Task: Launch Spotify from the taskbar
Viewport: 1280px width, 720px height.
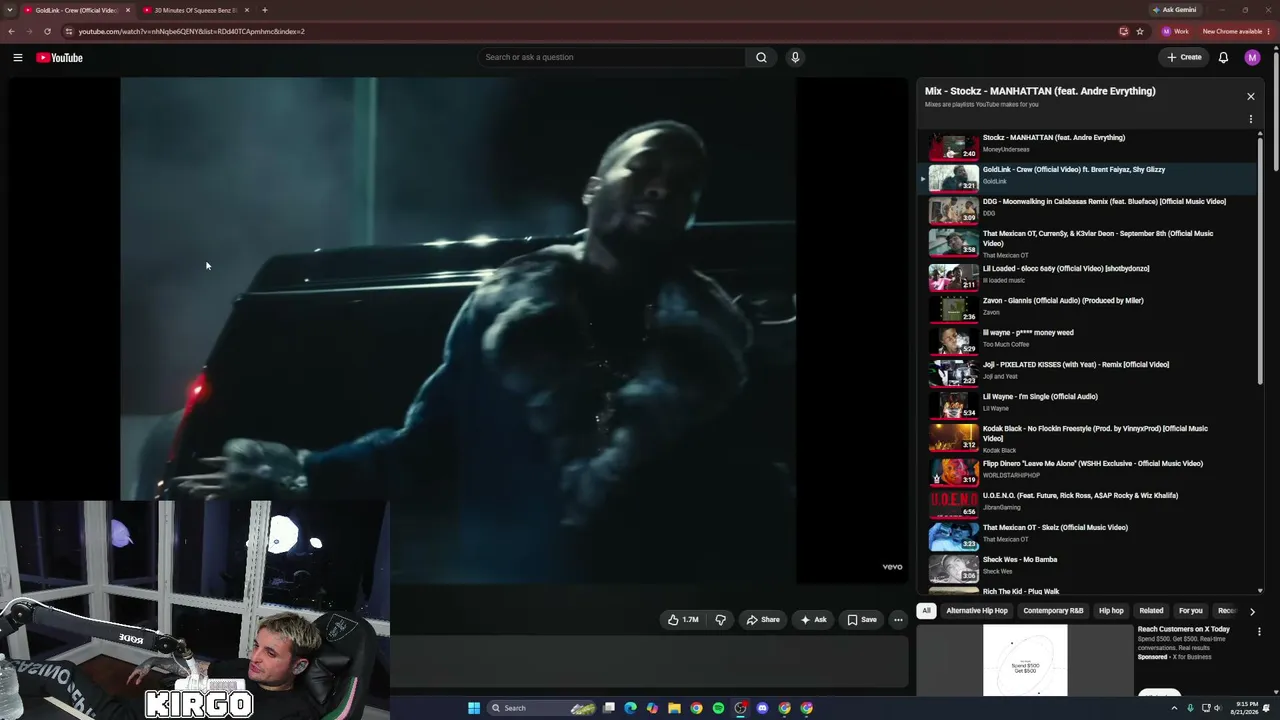Action: [718, 708]
